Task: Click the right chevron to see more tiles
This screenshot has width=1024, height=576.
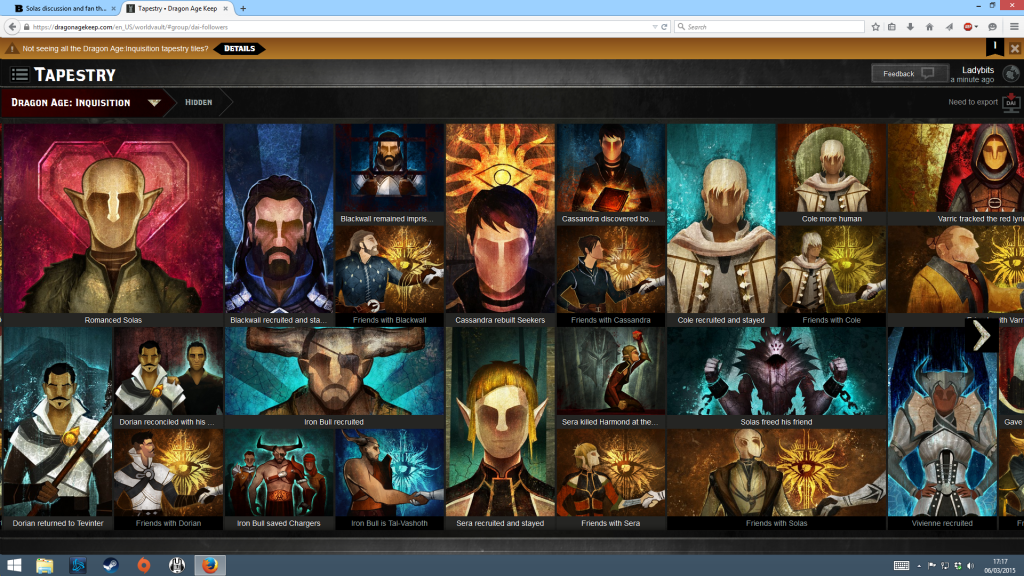Action: (980, 335)
